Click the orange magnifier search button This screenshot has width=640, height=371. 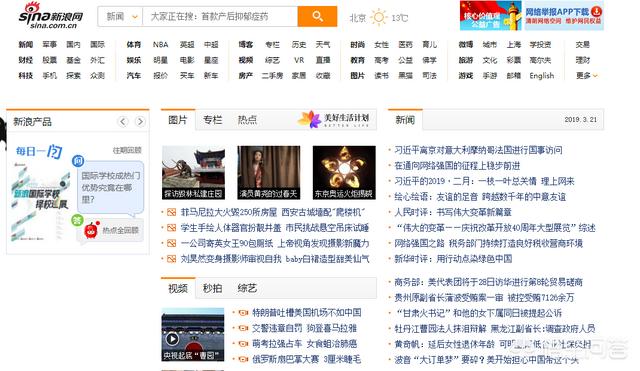click(317, 16)
